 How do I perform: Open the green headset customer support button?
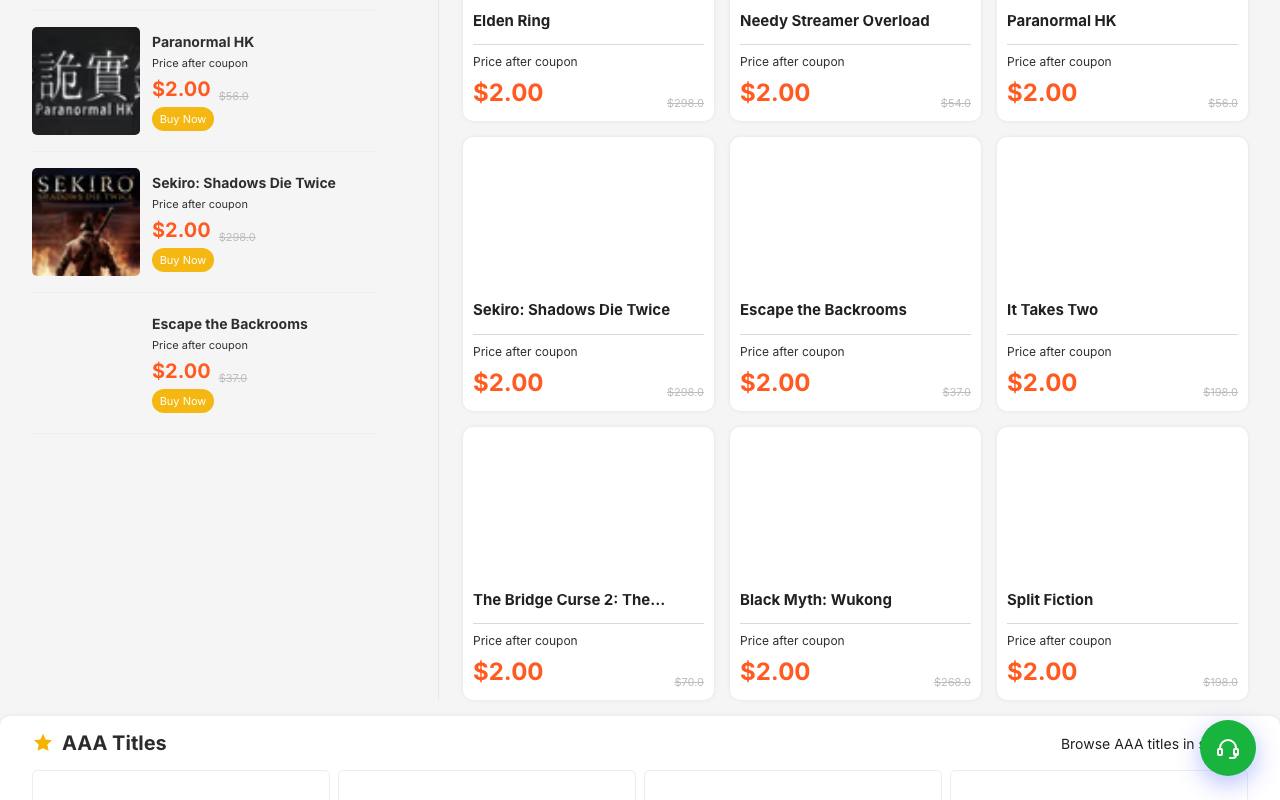(1228, 748)
